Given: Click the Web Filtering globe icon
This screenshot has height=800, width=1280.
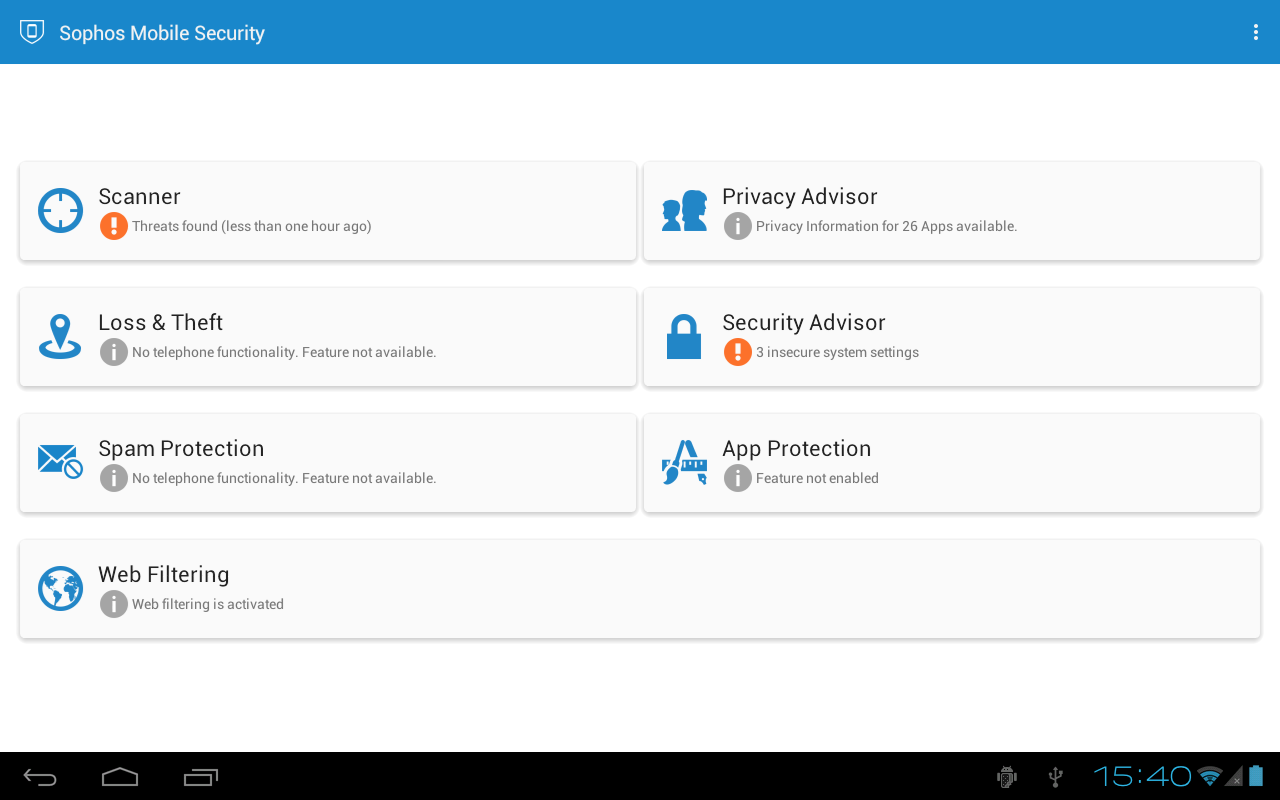Looking at the screenshot, I should coord(60,589).
